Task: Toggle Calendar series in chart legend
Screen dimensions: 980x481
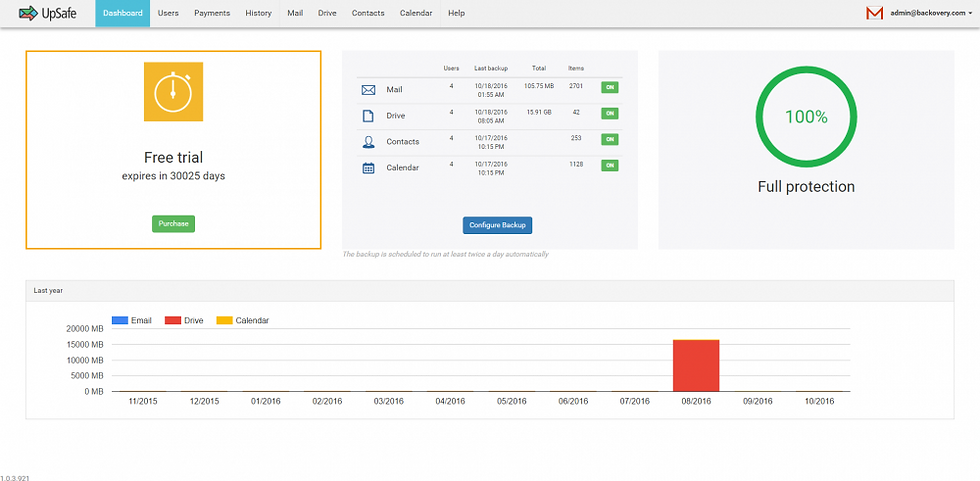Action: click(x=242, y=320)
